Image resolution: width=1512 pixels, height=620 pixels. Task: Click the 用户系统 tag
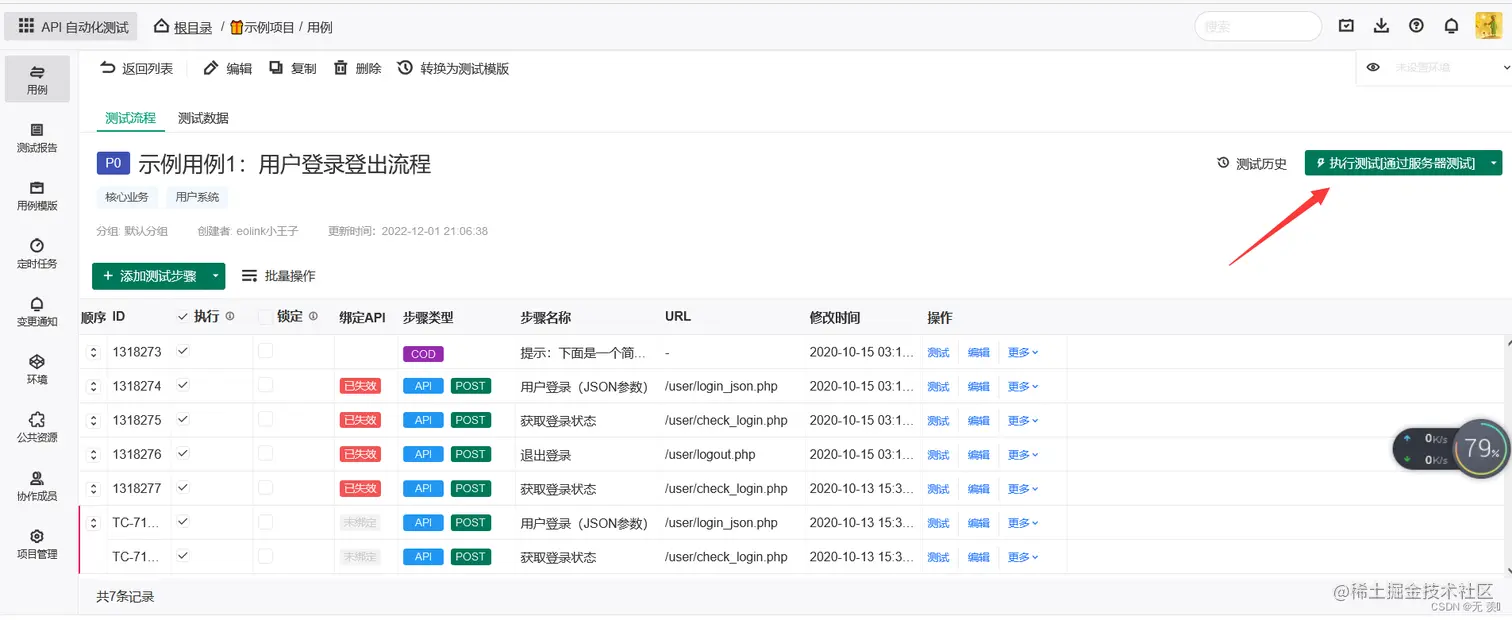196,197
